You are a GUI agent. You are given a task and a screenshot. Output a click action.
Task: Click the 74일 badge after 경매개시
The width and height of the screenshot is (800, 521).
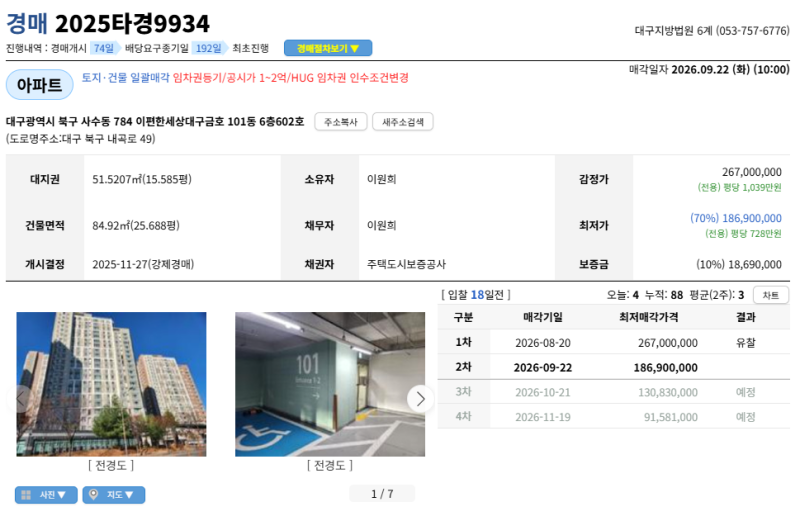[104, 48]
